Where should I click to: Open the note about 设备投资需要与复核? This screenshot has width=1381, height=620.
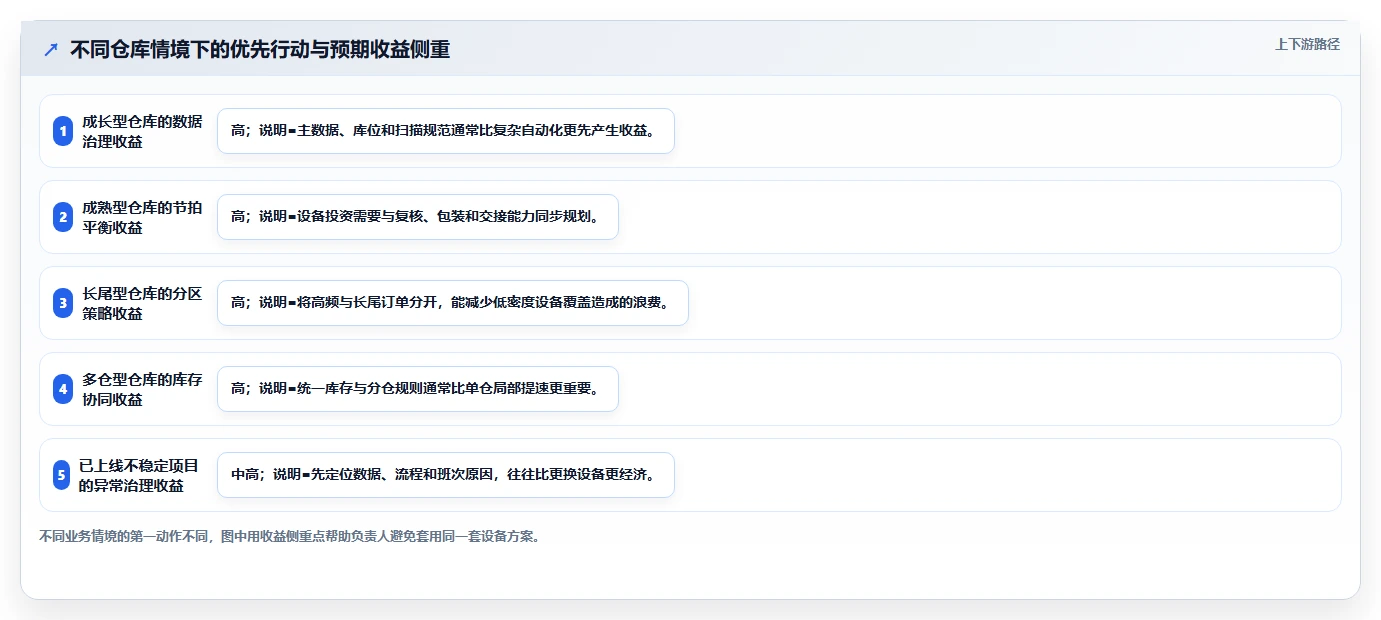click(x=418, y=217)
